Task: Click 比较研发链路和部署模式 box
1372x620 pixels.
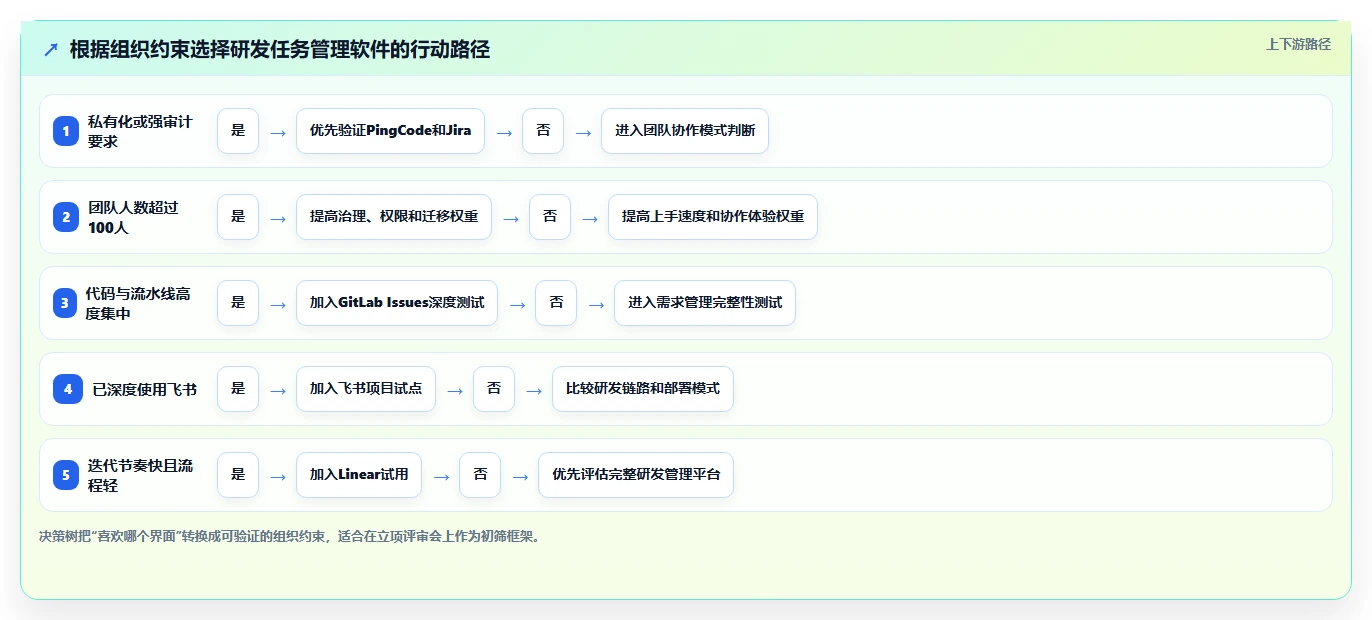Action: point(643,389)
